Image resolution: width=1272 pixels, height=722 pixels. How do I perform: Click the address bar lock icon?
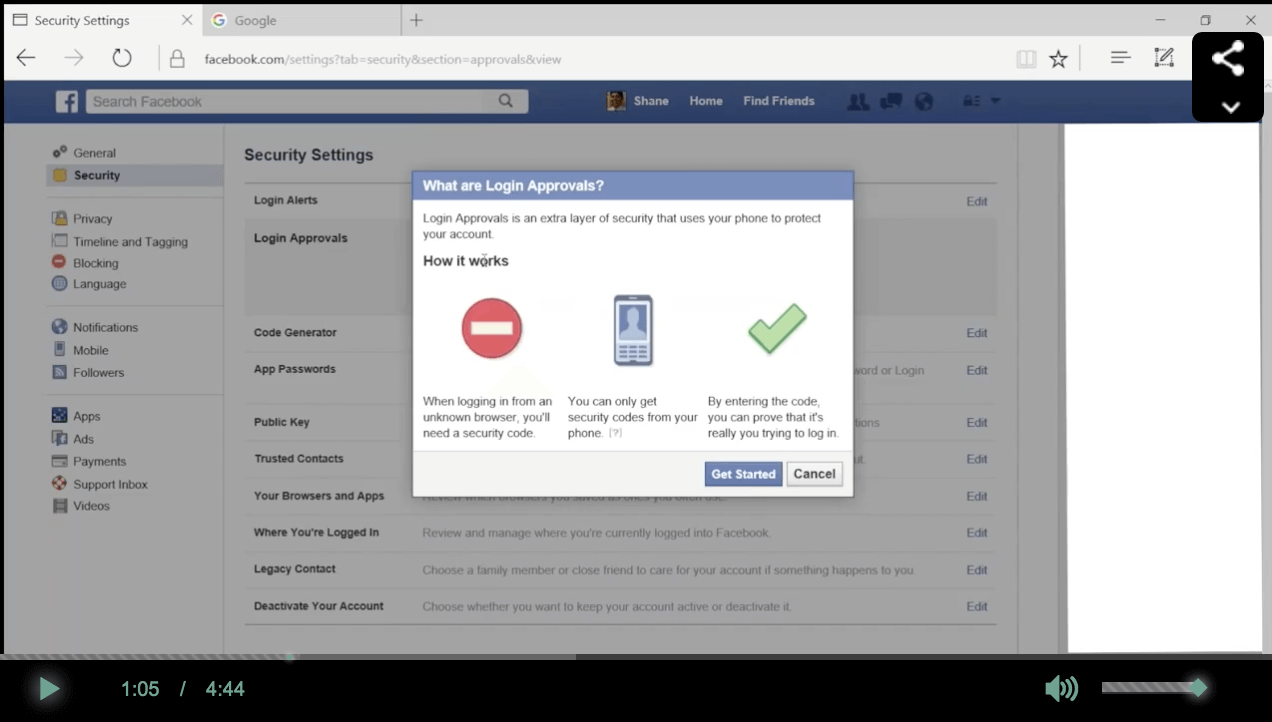(177, 59)
